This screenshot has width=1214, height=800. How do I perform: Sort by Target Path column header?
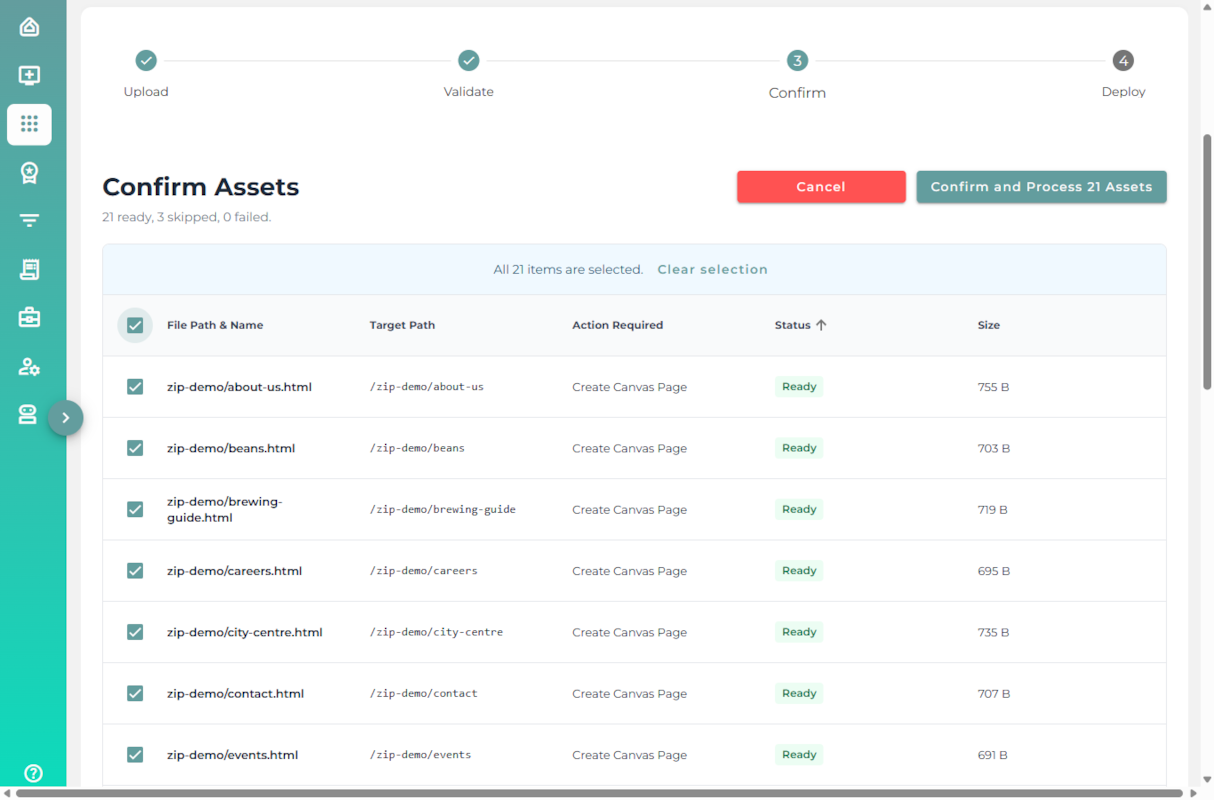pos(402,325)
